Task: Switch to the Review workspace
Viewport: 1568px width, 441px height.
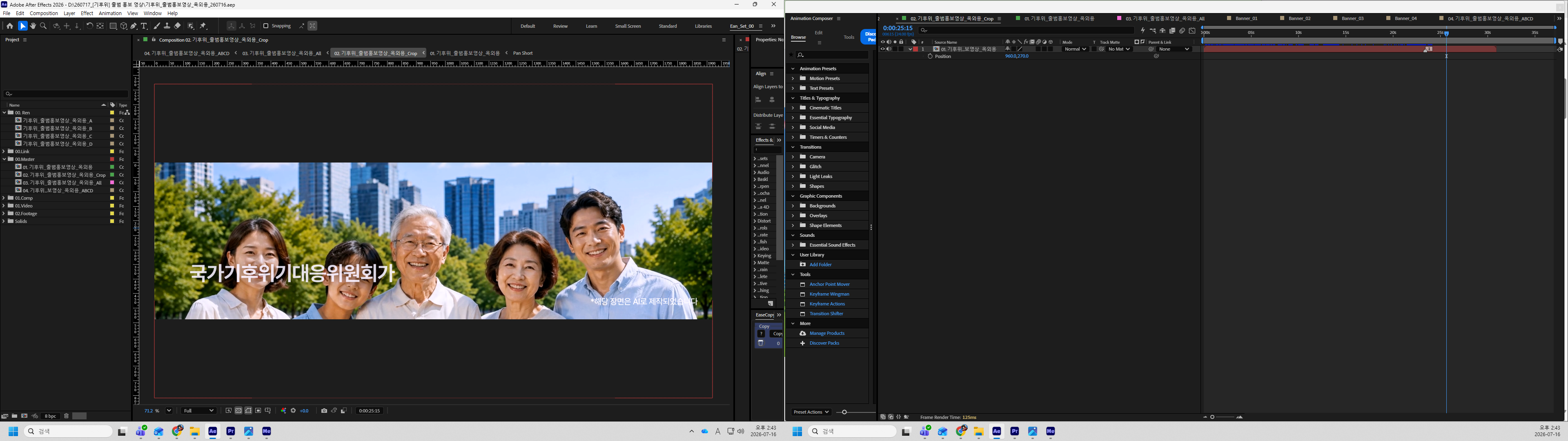Action: click(560, 26)
